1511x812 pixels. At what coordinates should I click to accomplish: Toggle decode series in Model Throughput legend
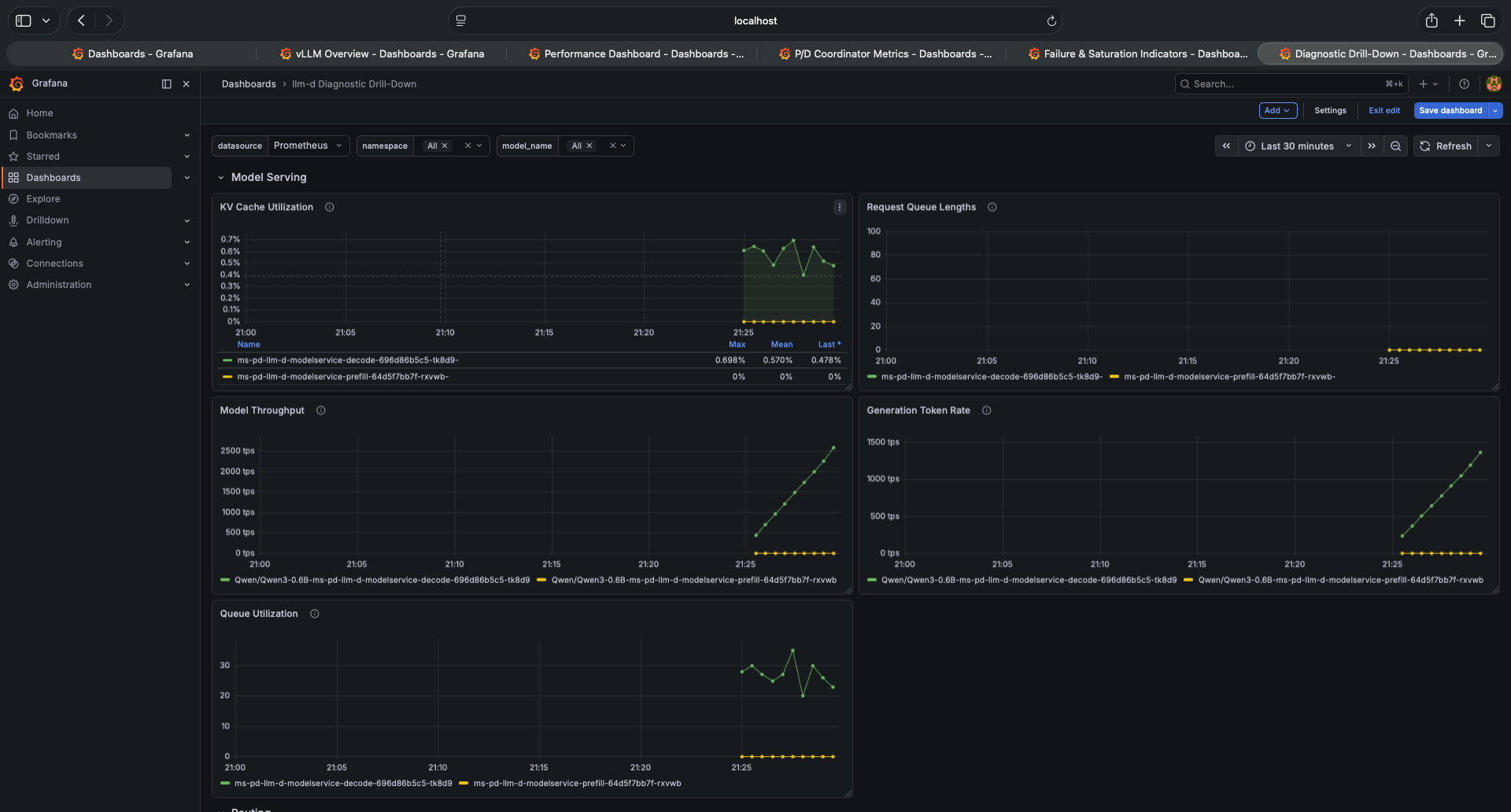click(x=382, y=581)
